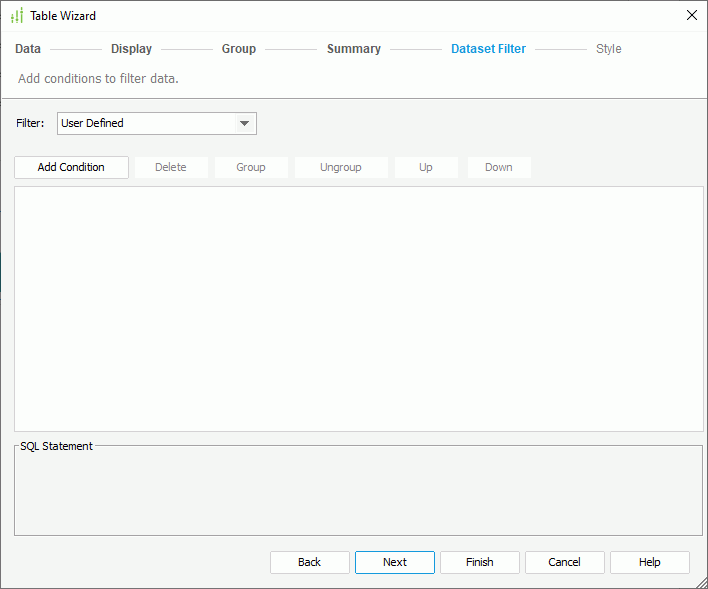Move condition Up with Up button

coord(426,167)
